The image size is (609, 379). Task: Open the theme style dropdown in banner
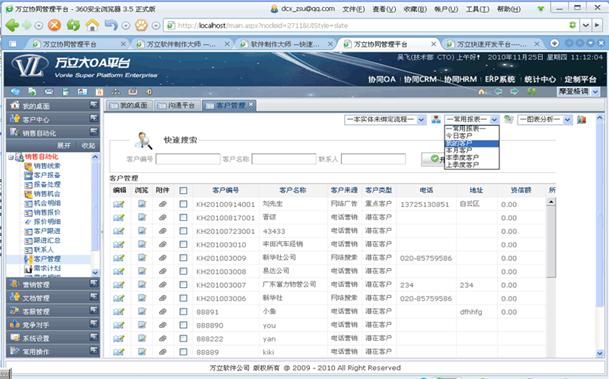pos(578,92)
